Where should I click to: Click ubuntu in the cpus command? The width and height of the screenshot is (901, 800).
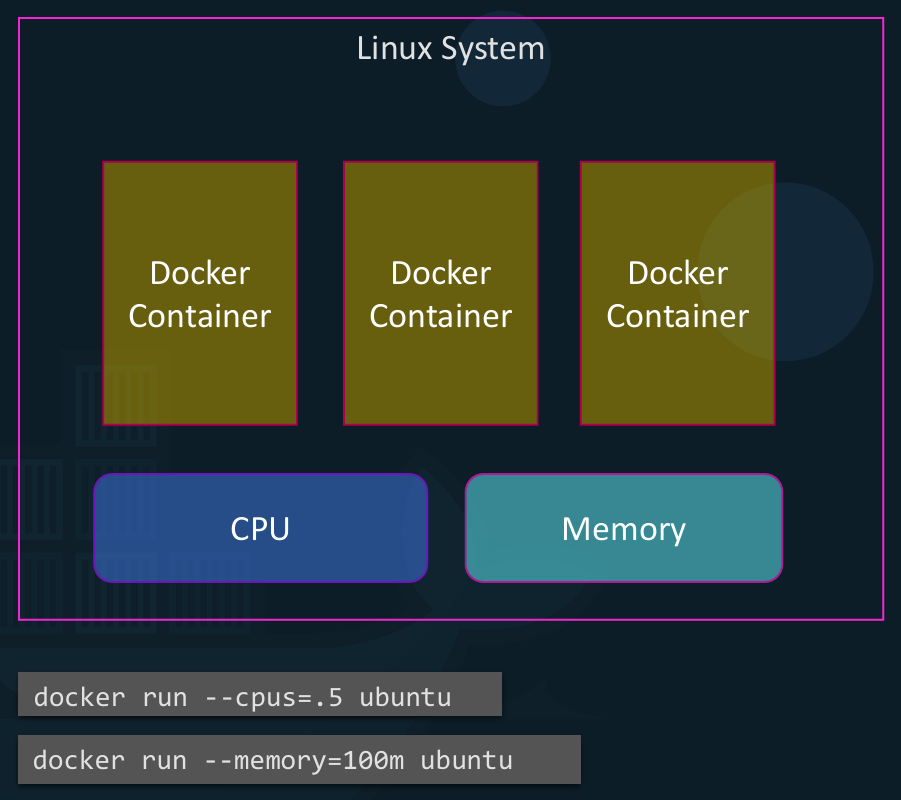[405, 697]
